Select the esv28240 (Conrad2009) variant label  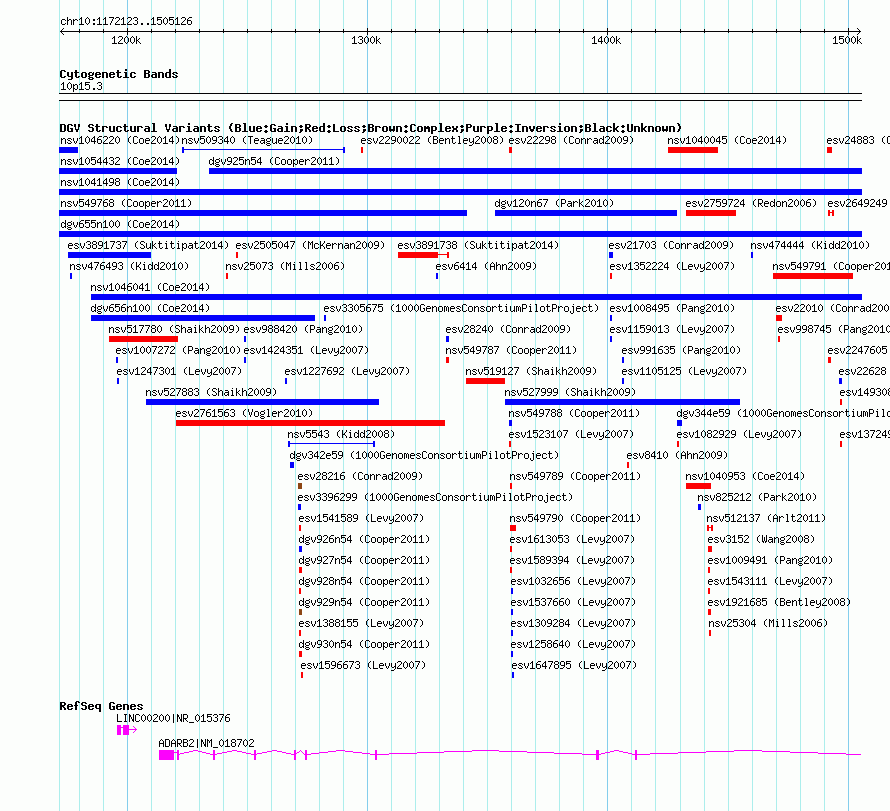[508, 329]
